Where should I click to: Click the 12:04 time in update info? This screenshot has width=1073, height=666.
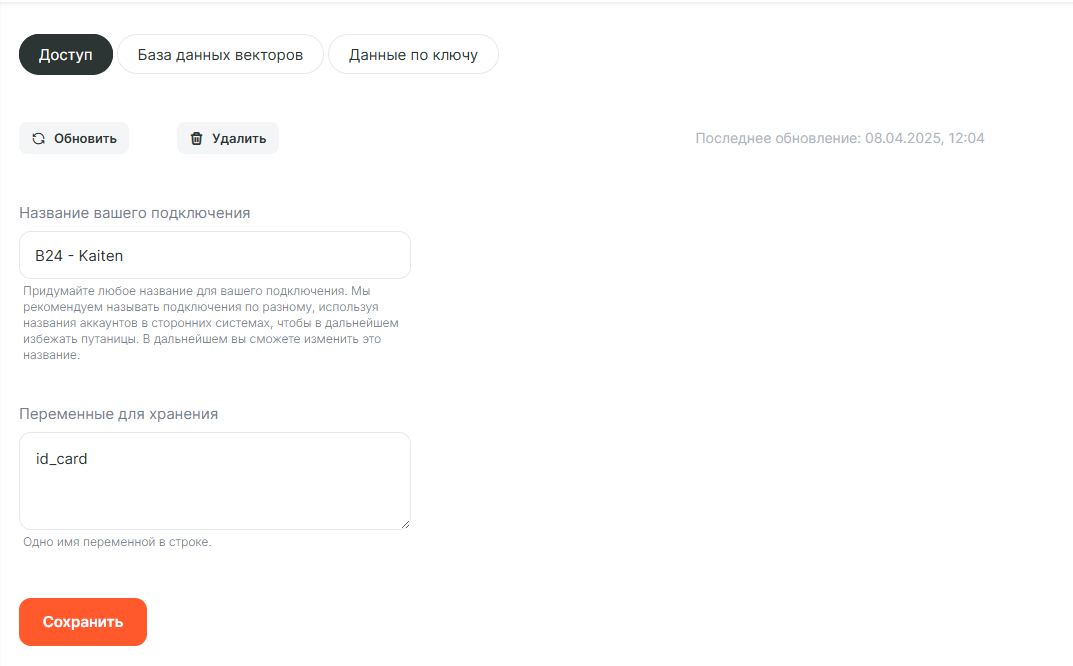968,138
